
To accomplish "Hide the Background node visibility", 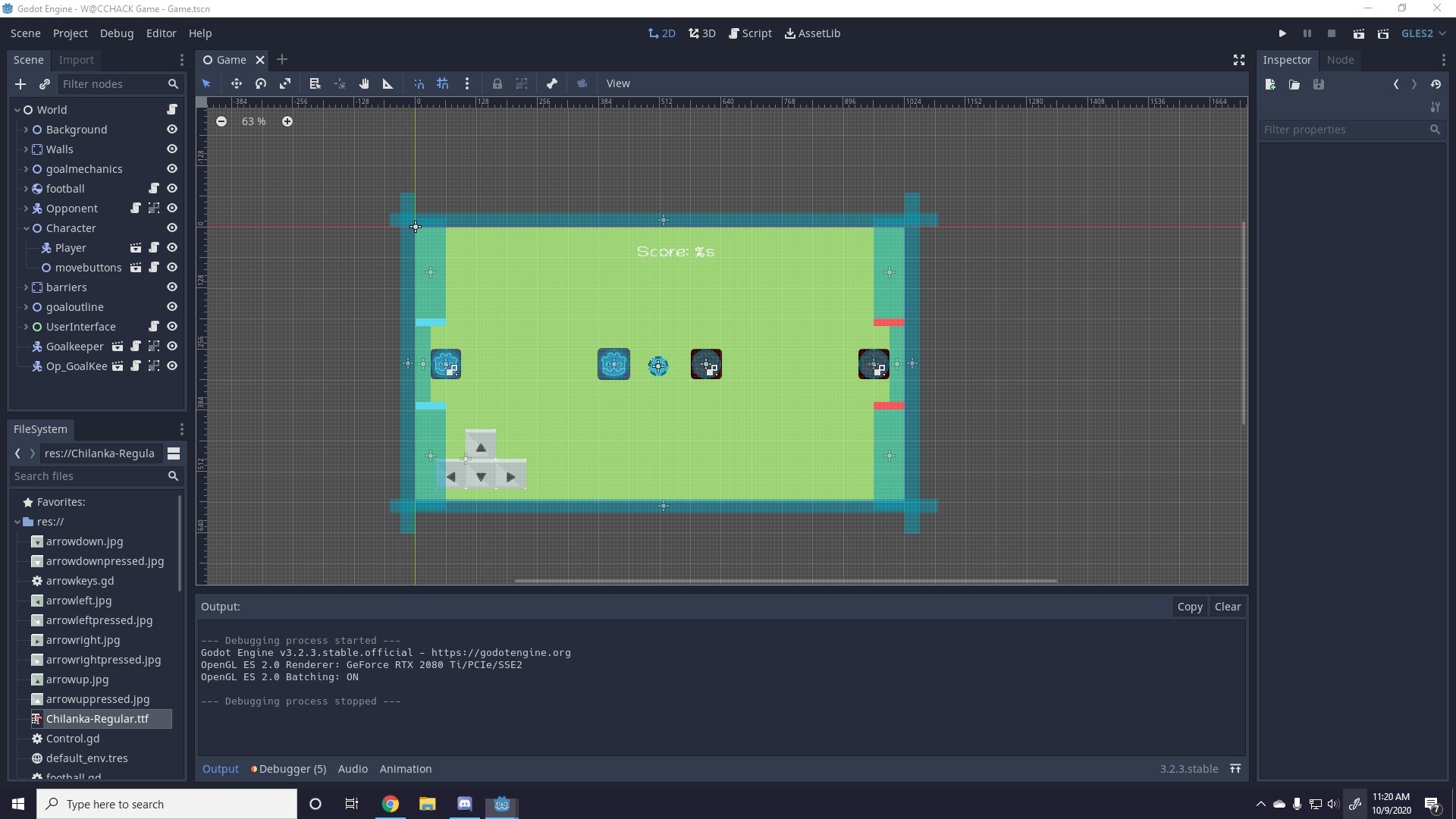I will pos(172,130).
